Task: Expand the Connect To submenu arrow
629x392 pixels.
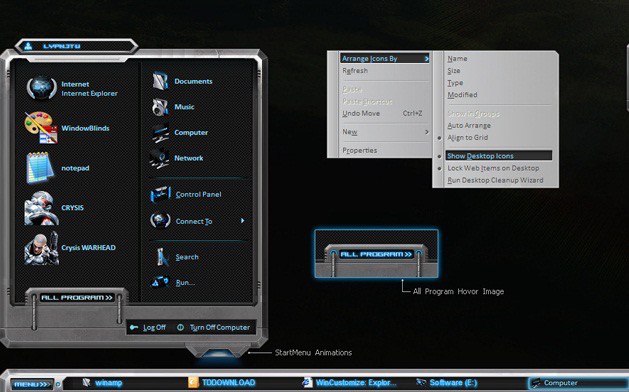Action: click(242, 221)
